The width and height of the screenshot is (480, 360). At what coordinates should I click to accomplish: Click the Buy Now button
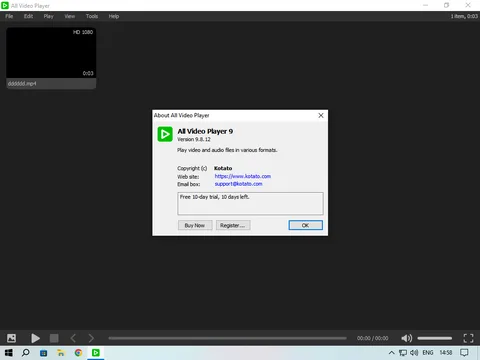195,225
